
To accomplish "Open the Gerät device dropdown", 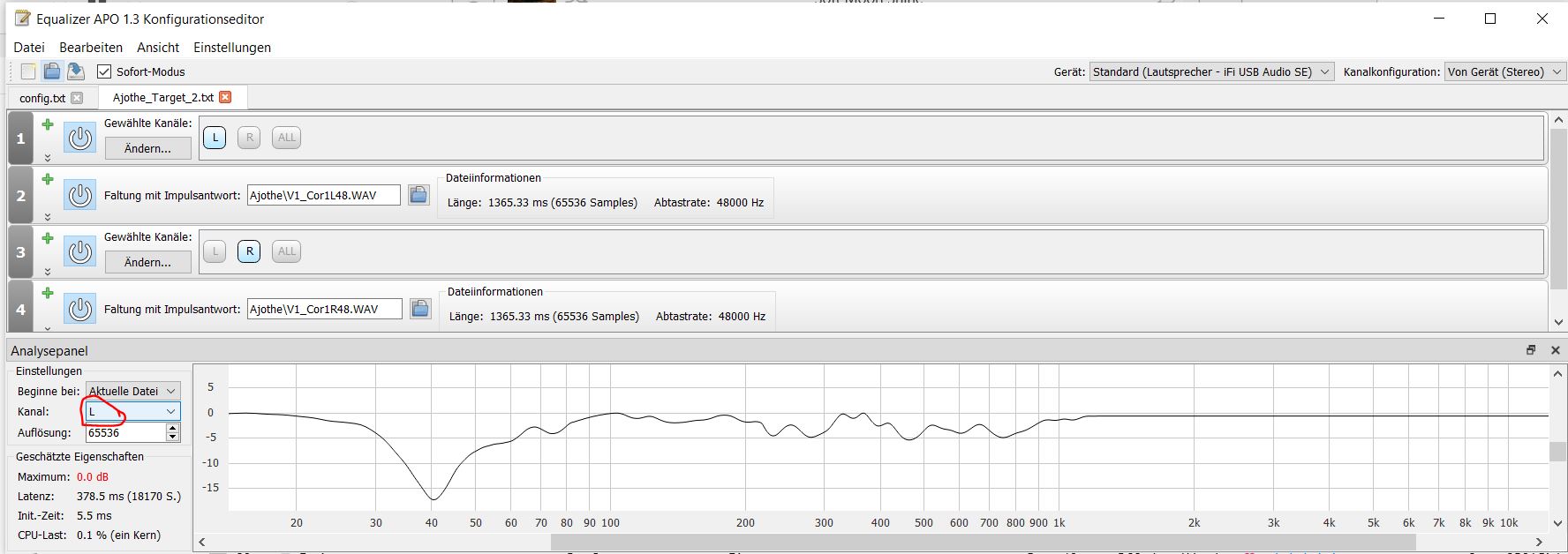I will (x=1211, y=71).
